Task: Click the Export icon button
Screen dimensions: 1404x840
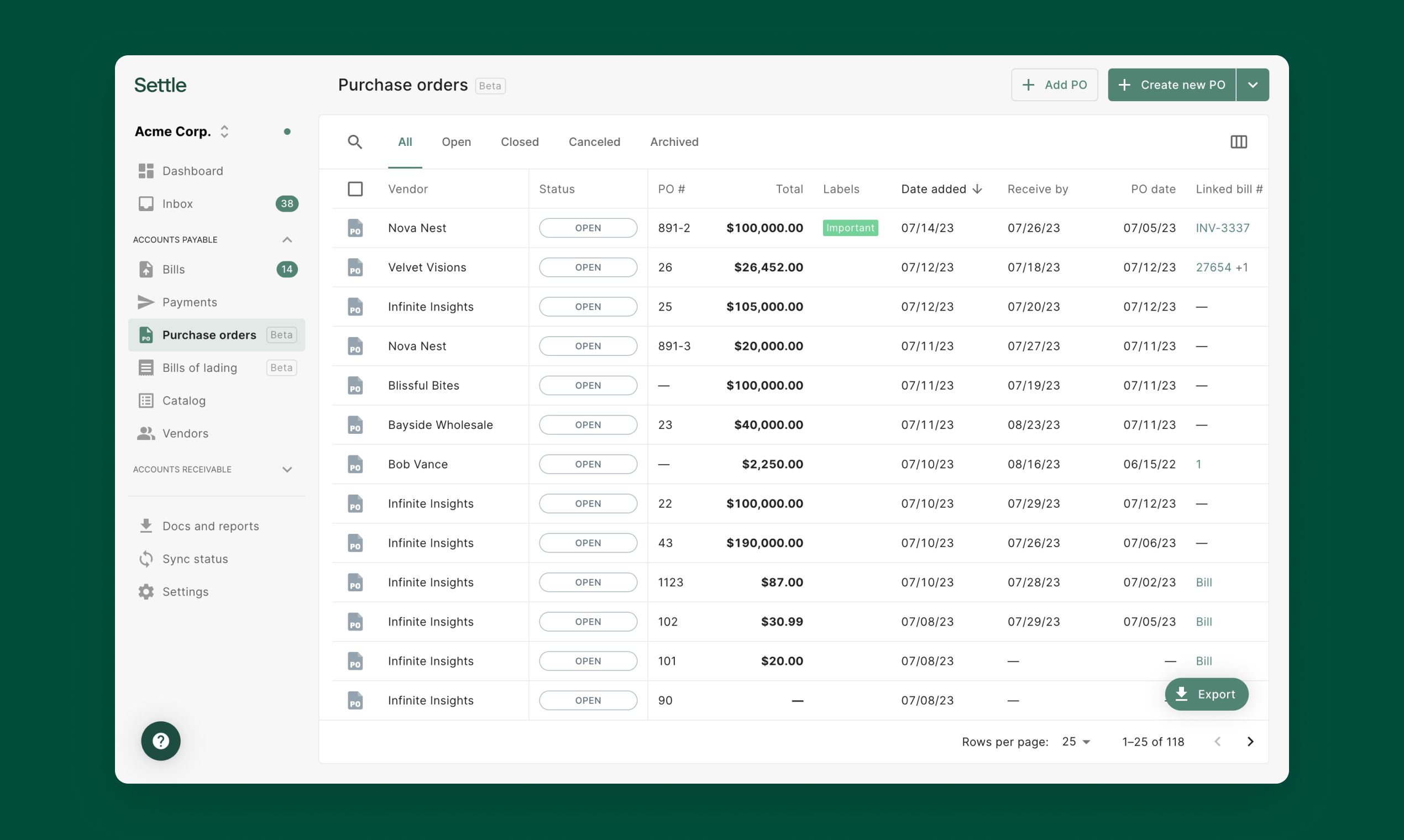Action: point(1183,693)
